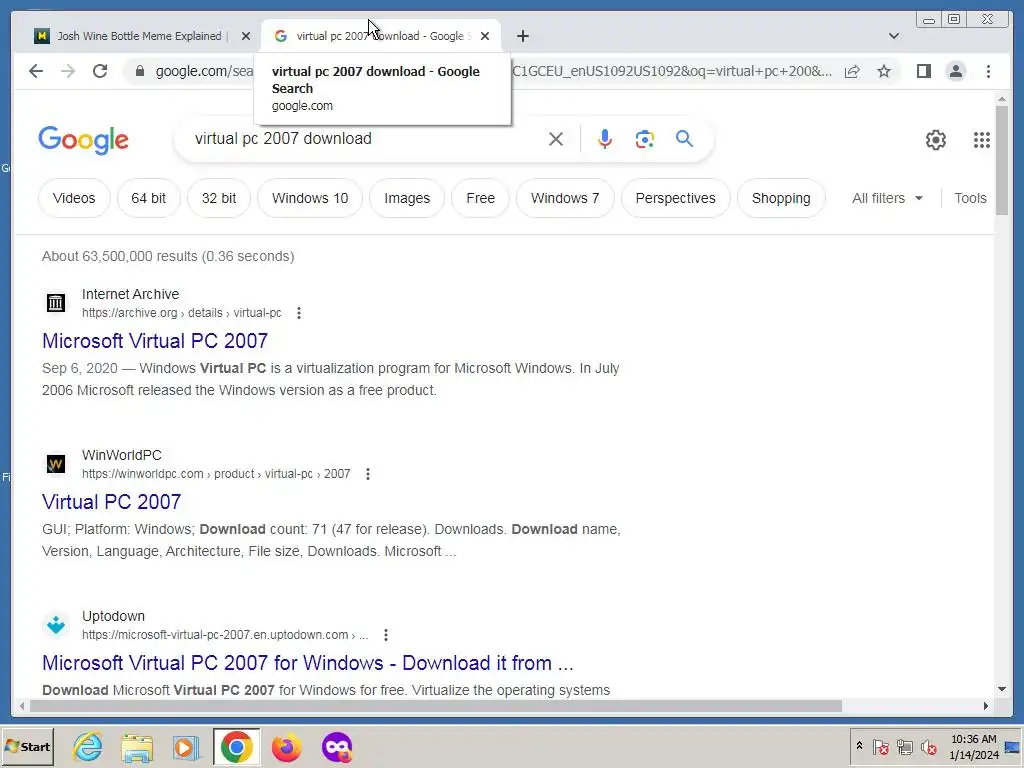The height and width of the screenshot is (768, 1024).
Task: Open Chrome side panel
Action: (923, 71)
